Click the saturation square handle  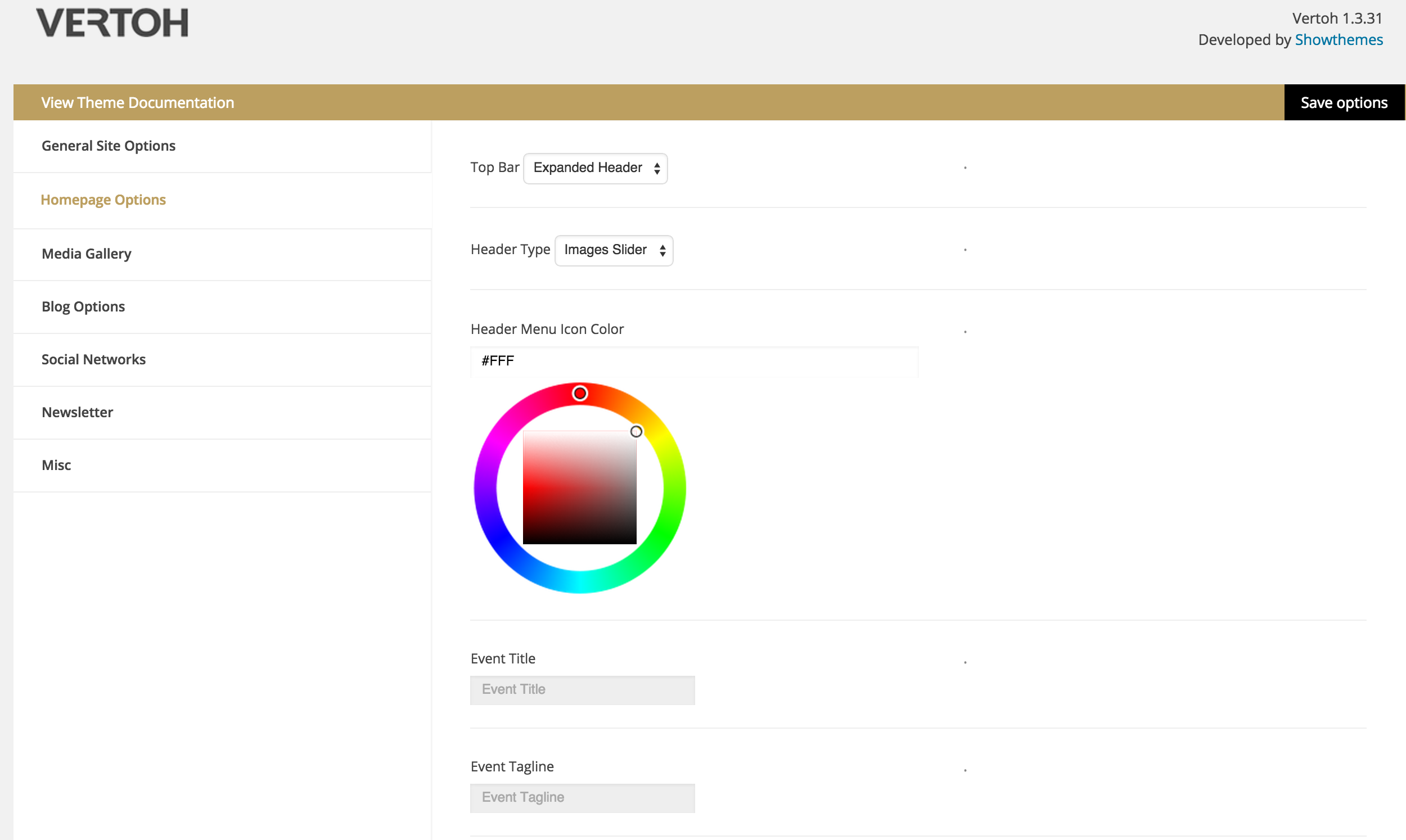(x=636, y=432)
